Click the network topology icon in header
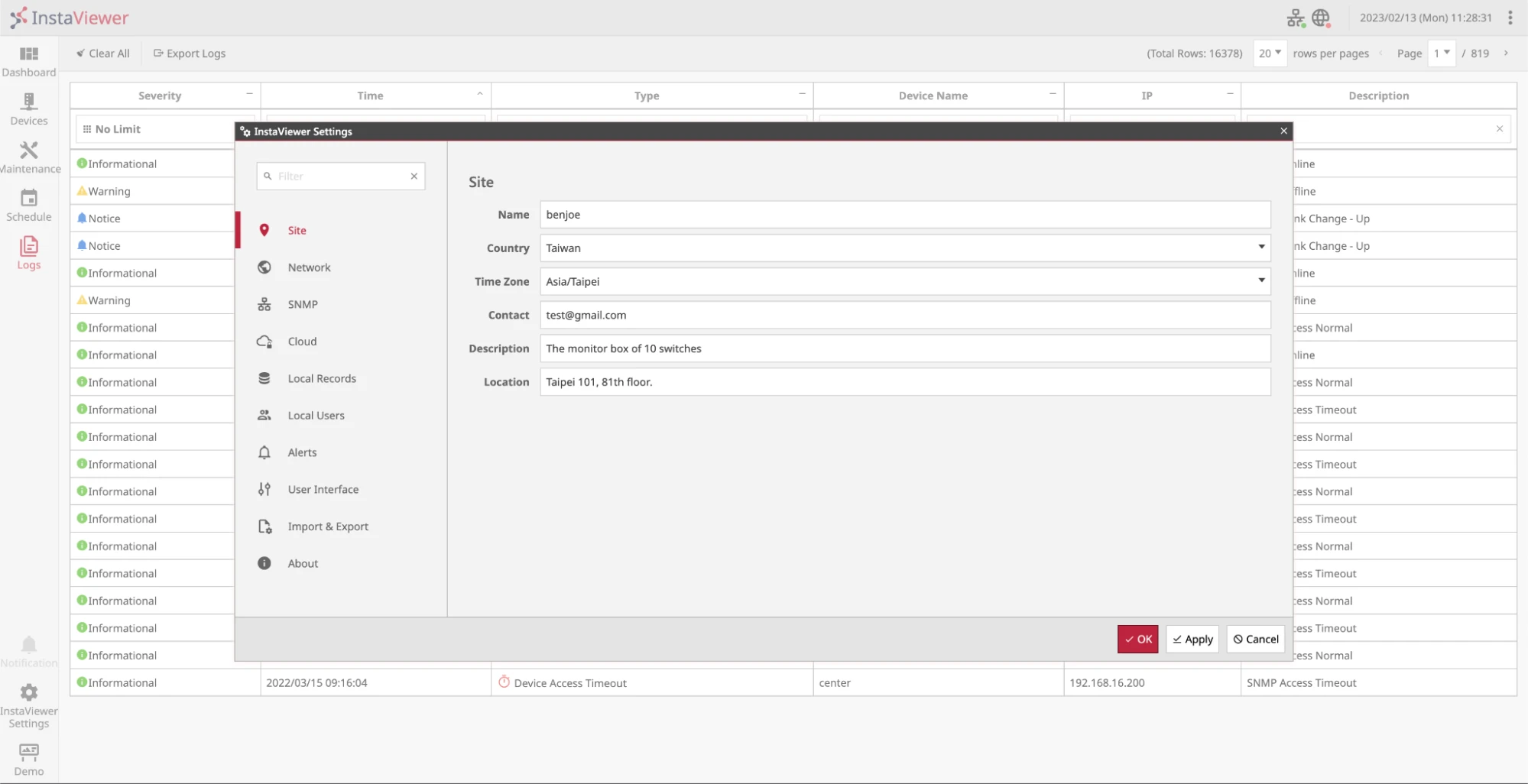Screen dimensions: 1528x784 (1295, 18)
